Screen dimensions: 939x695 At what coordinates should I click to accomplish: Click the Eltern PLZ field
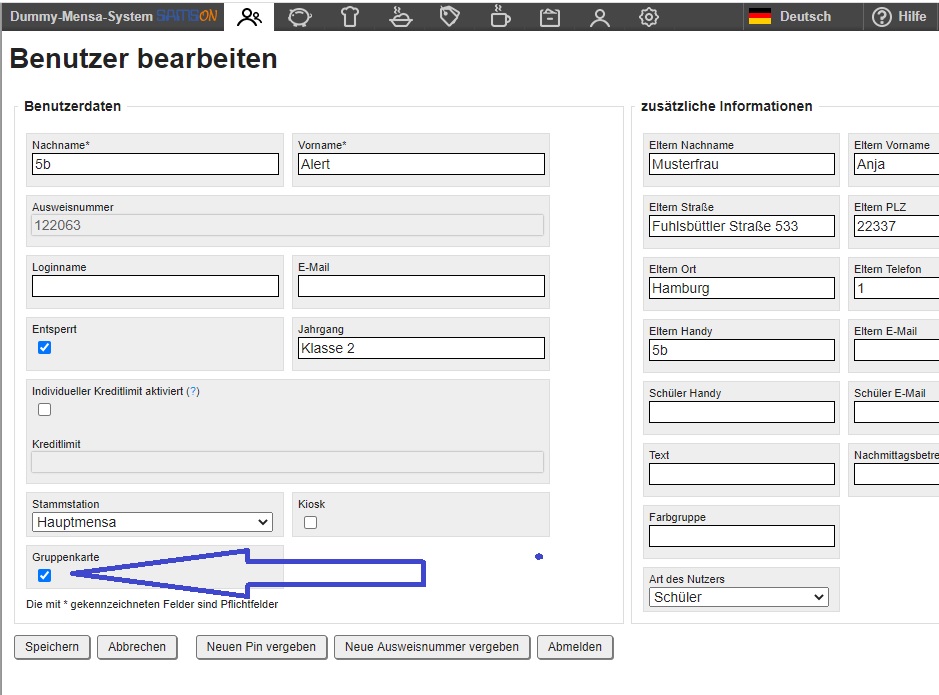point(896,226)
